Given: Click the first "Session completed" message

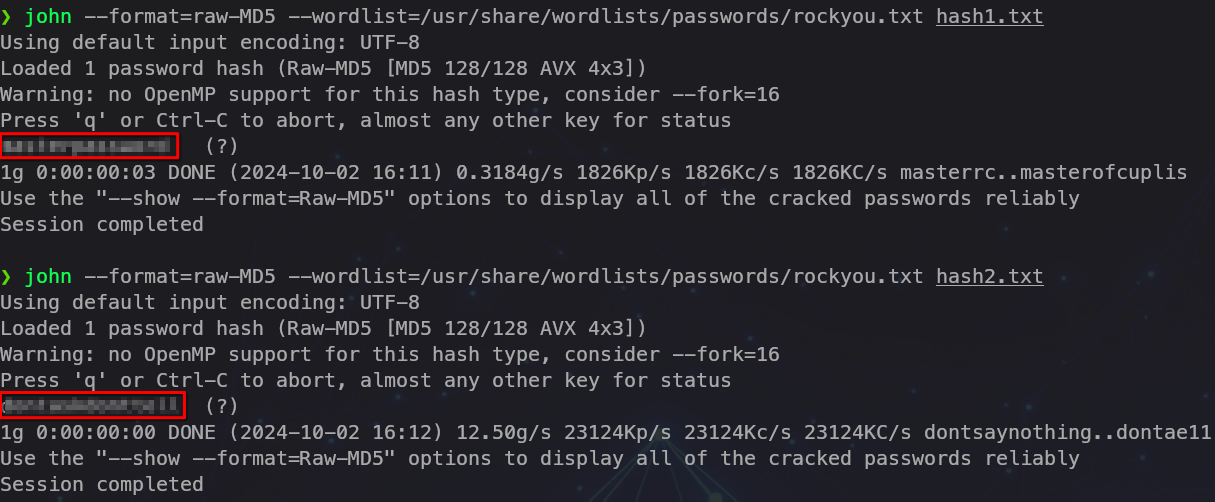Looking at the screenshot, I should [x=102, y=224].
